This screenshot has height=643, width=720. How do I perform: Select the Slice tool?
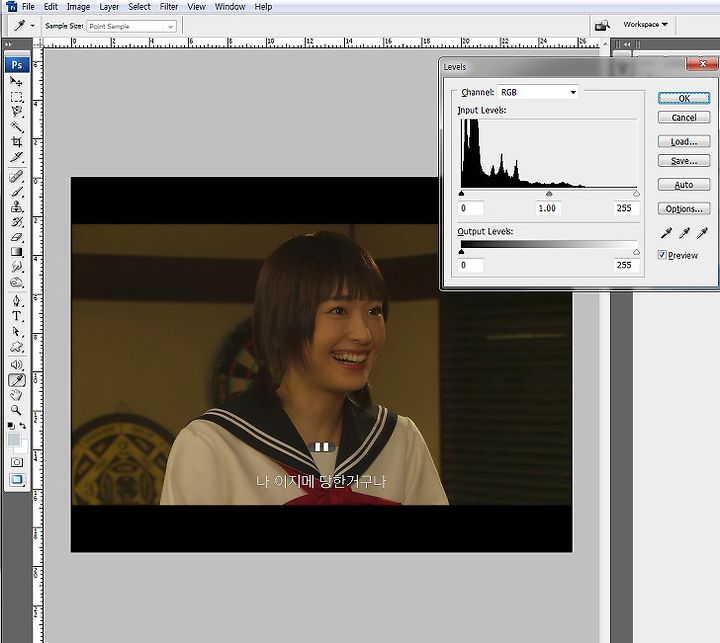(16, 157)
